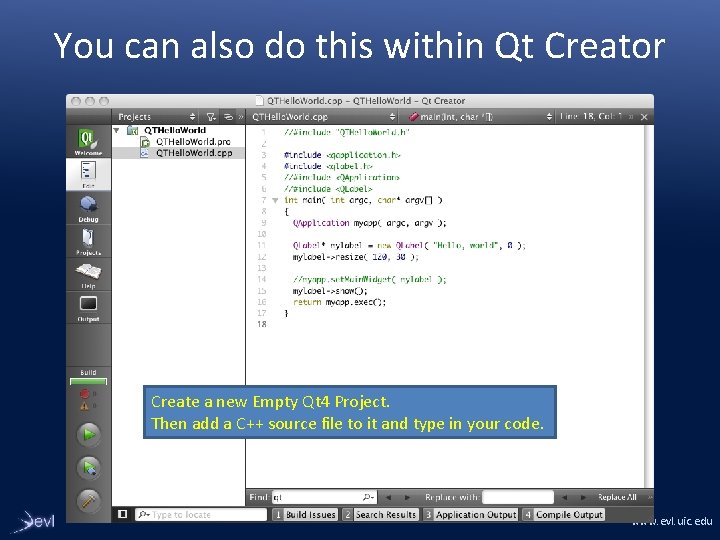This screenshot has width=720, height=540.
Task: Click the synchronize with editor icon
Action: click(228, 117)
